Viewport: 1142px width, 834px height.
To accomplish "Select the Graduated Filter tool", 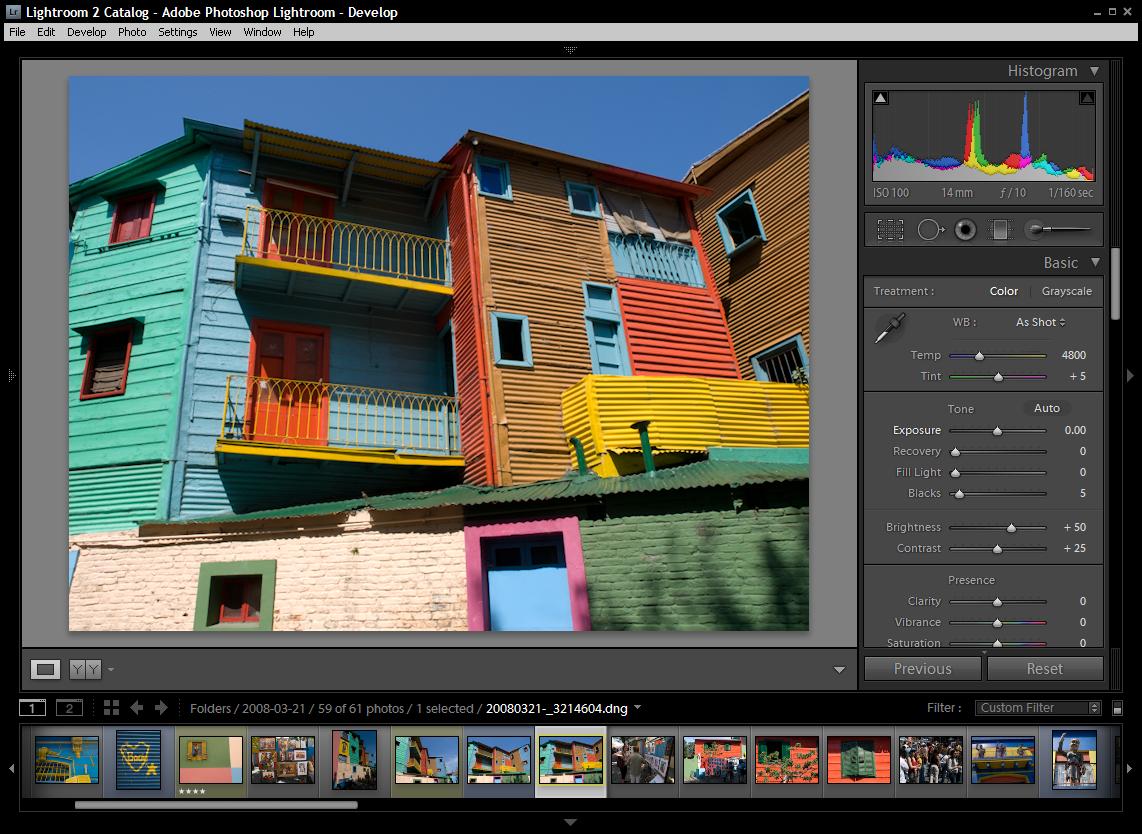I will coord(1000,230).
